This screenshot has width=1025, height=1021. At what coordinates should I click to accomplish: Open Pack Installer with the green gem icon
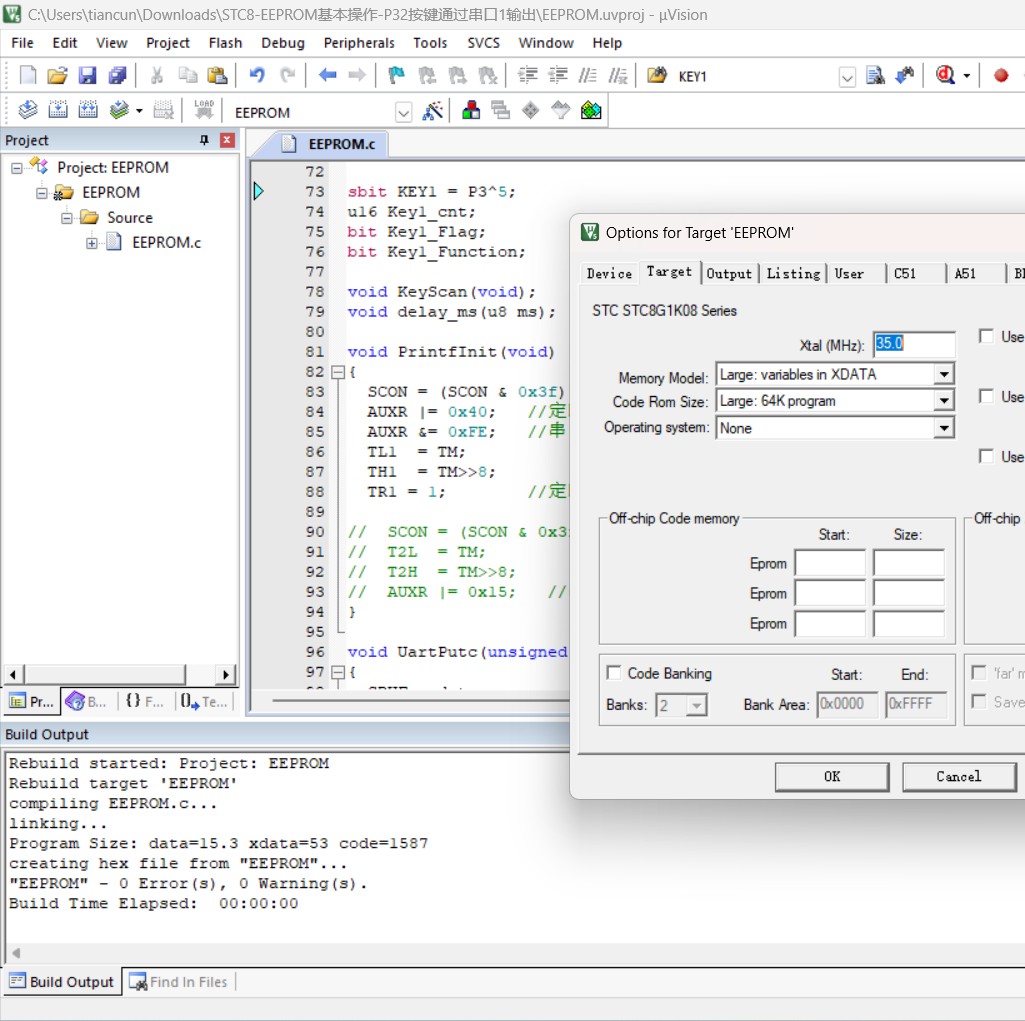(591, 110)
